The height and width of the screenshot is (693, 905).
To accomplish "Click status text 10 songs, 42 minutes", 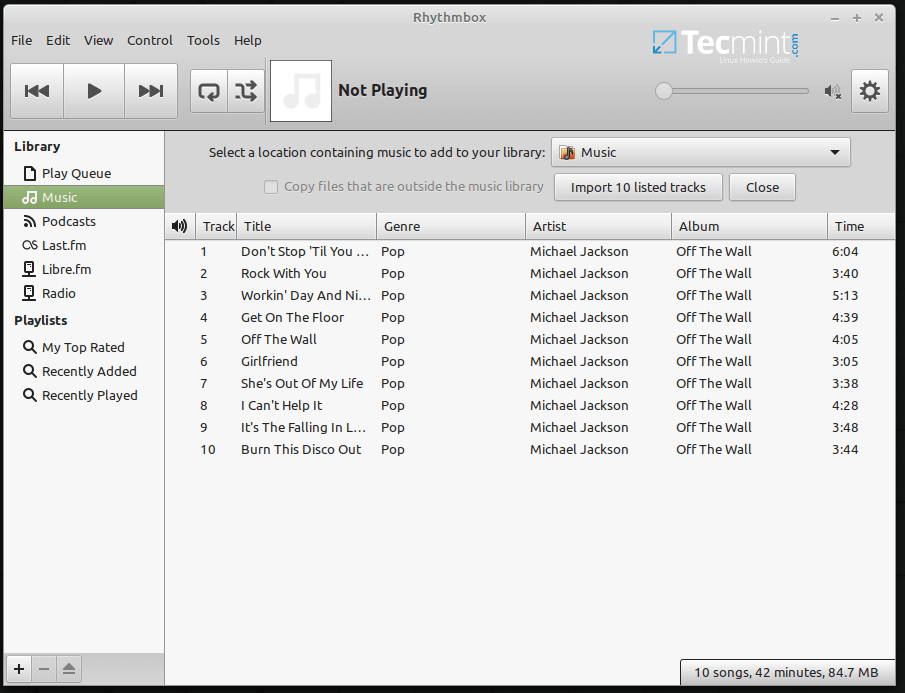I will (758, 673).
